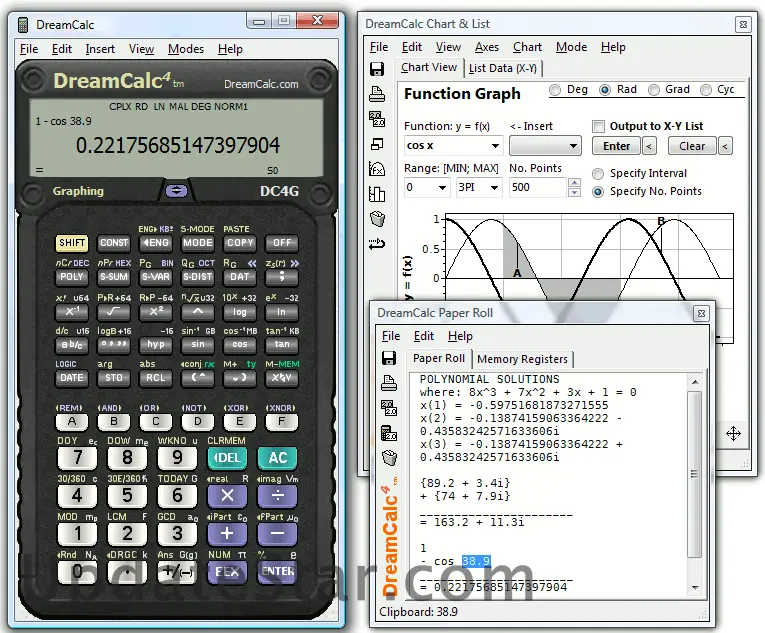Image resolution: width=765 pixels, height=633 pixels.
Task: Open Axes menu in Chart & List window
Action: click(487, 47)
